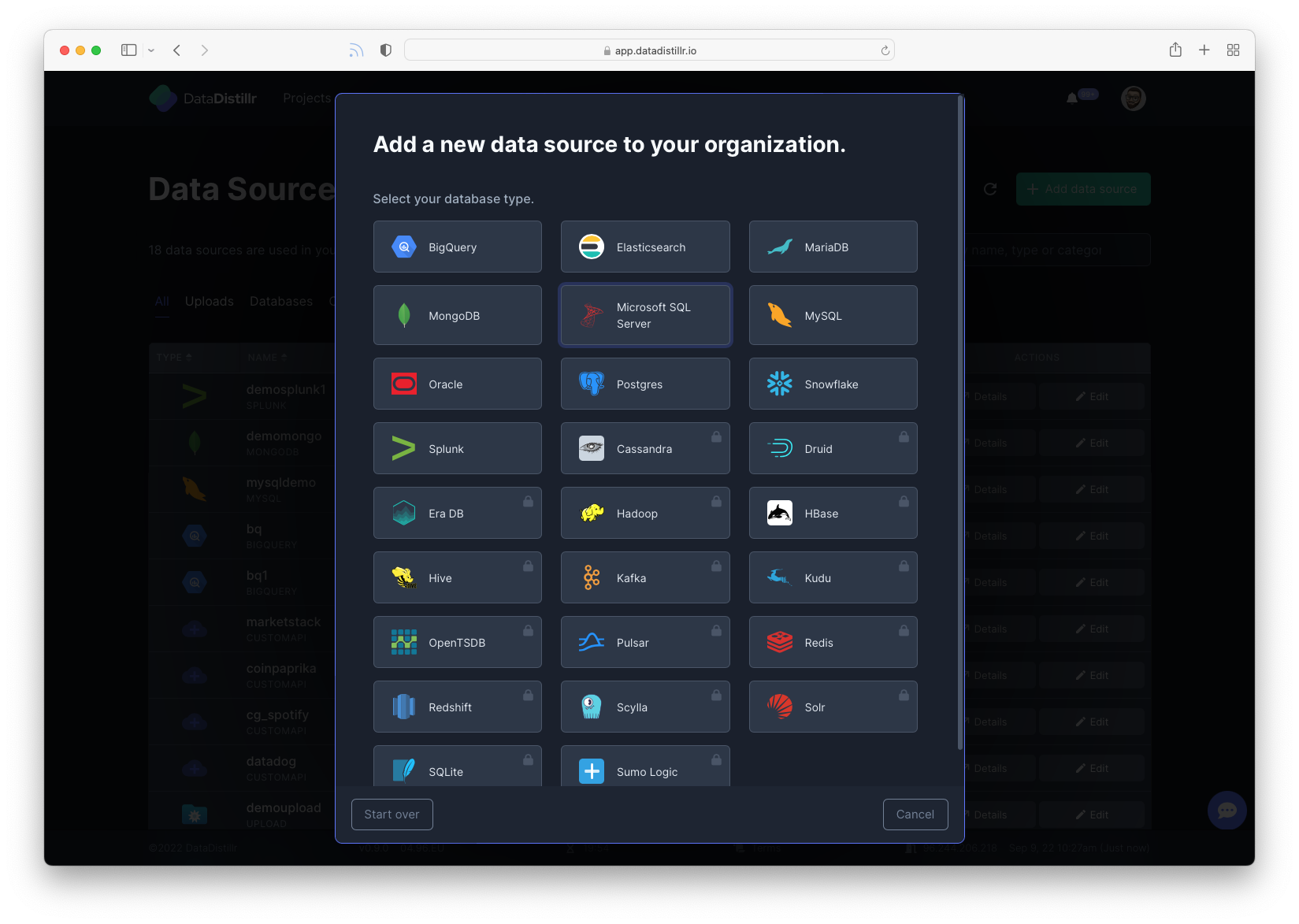Select HBase database card
This screenshot has height=924, width=1299.
[833, 513]
